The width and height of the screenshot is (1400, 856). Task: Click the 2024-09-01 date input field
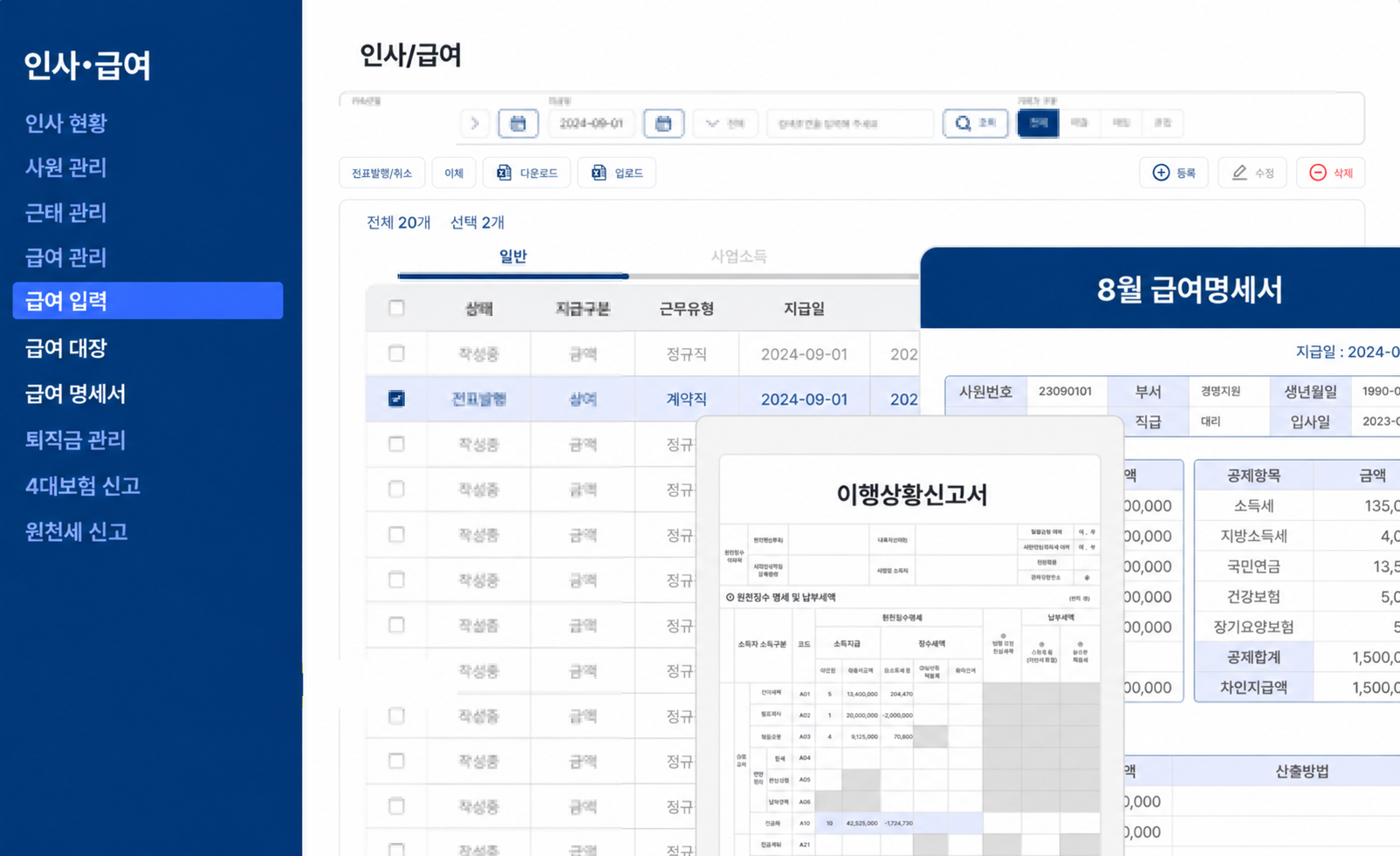pyautogui.click(x=592, y=123)
